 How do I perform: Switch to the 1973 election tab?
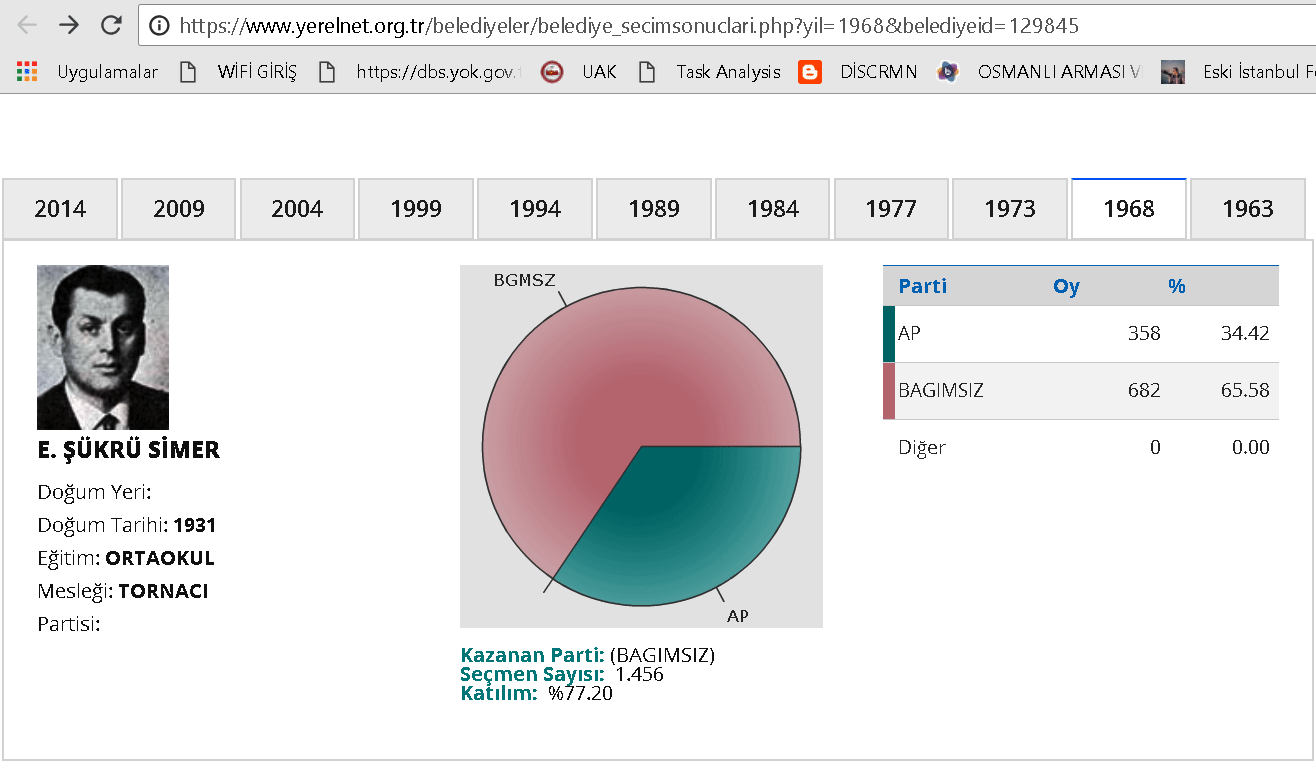(1010, 209)
